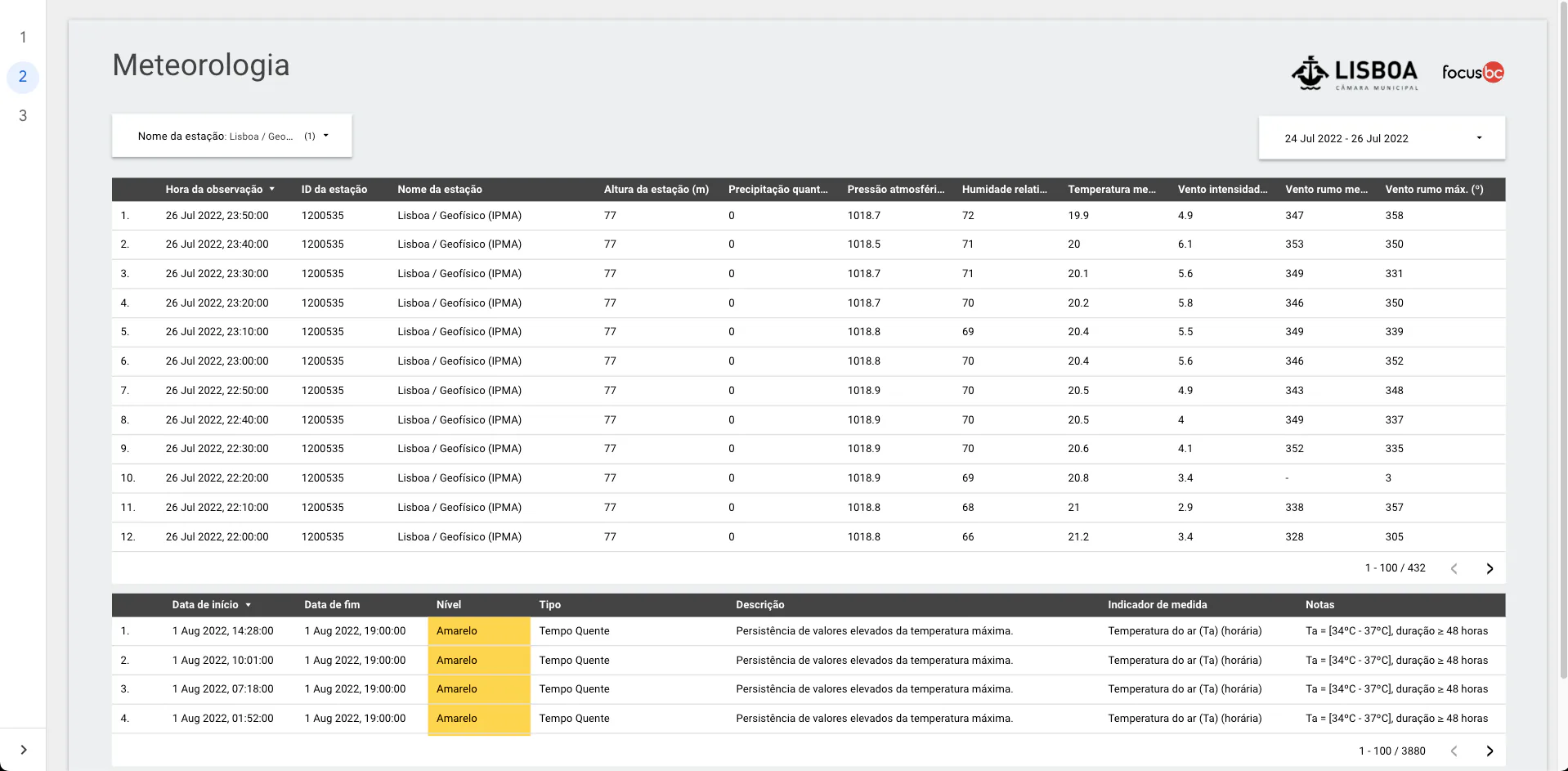Go to previous page of alerts table
The height and width of the screenshot is (771, 1568).
click(x=1454, y=751)
